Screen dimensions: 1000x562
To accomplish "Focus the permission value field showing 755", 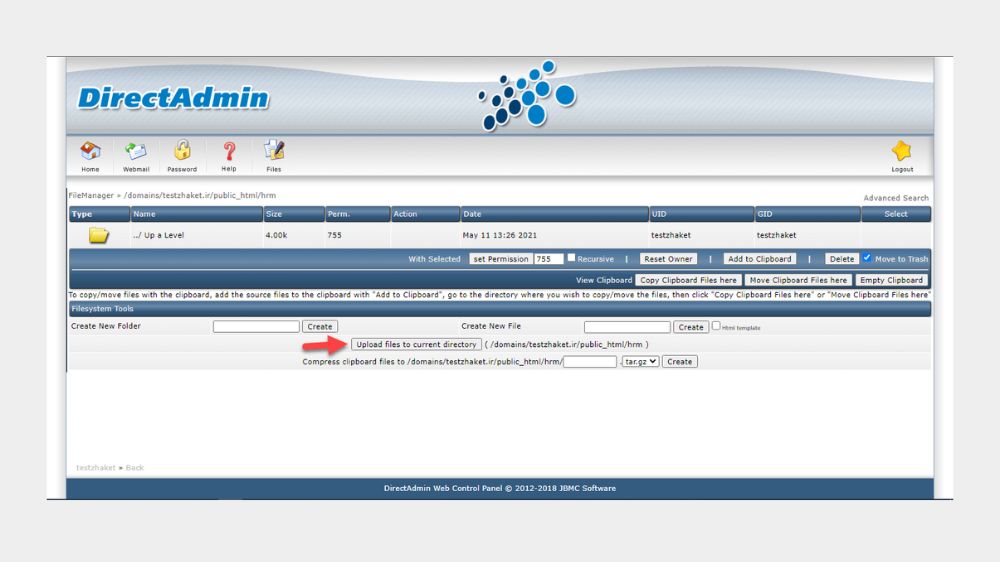I will coord(548,259).
